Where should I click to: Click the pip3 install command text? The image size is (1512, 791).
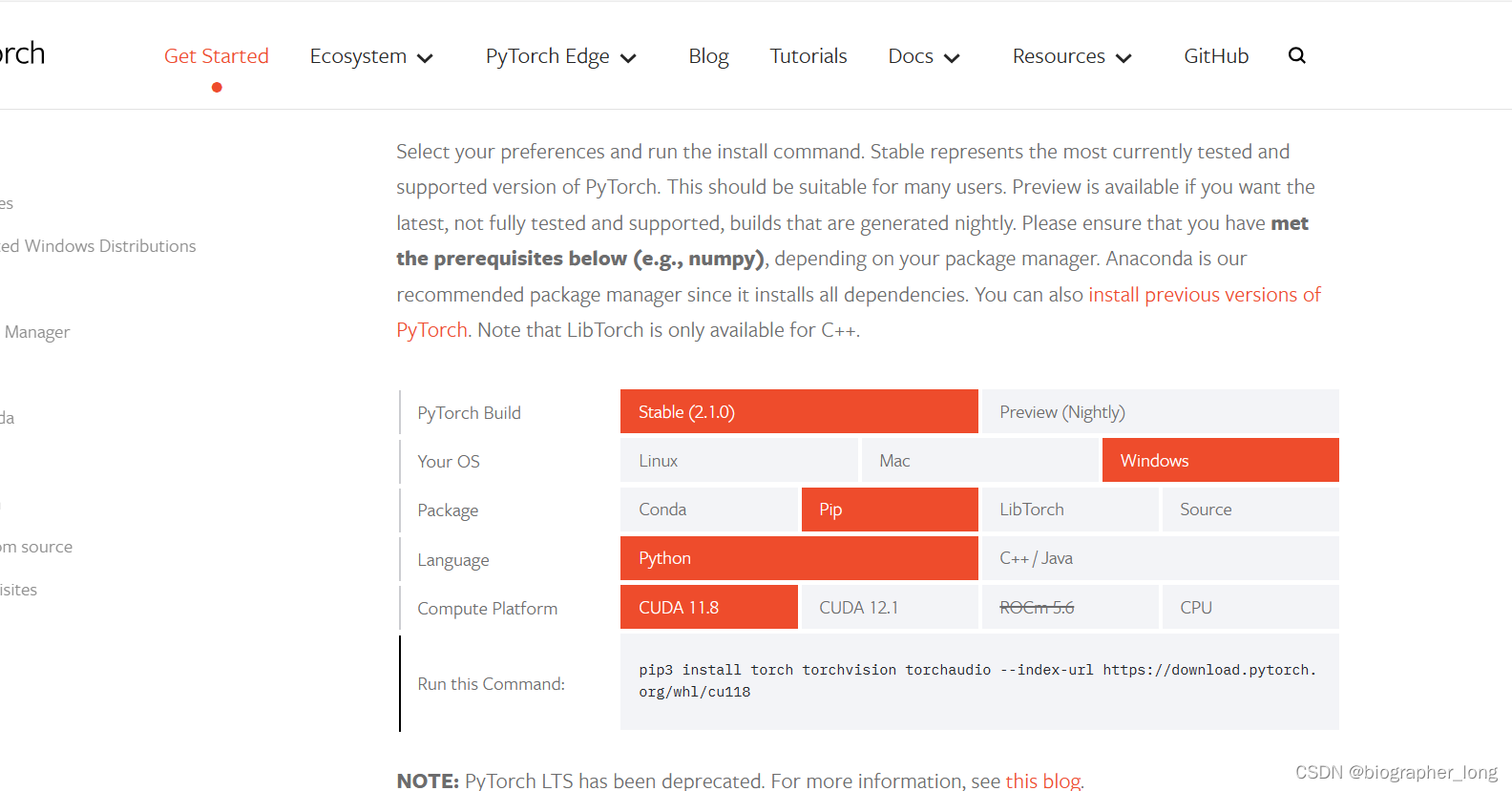click(977, 681)
